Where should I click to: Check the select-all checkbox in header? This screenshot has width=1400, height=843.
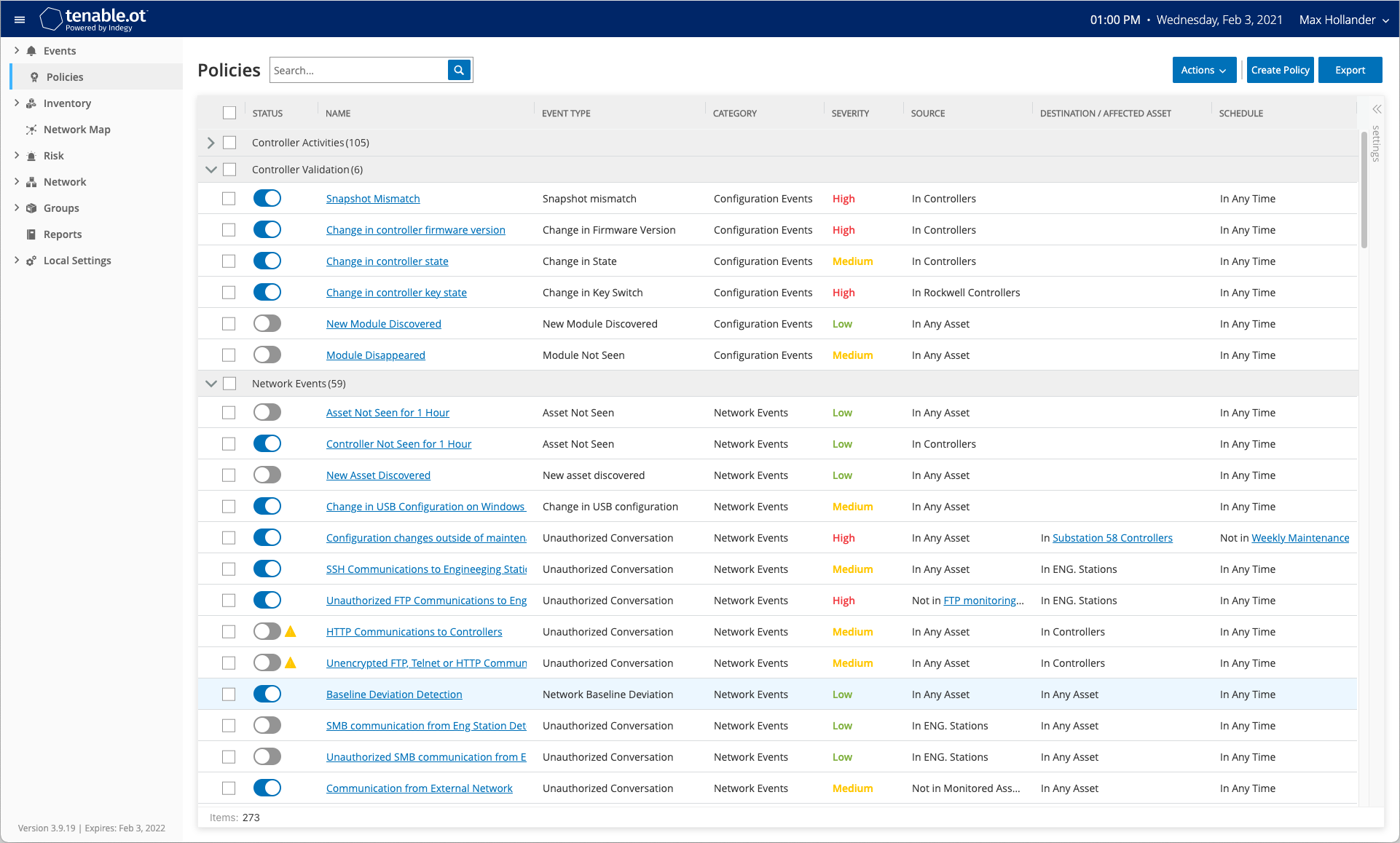click(229, 113)
